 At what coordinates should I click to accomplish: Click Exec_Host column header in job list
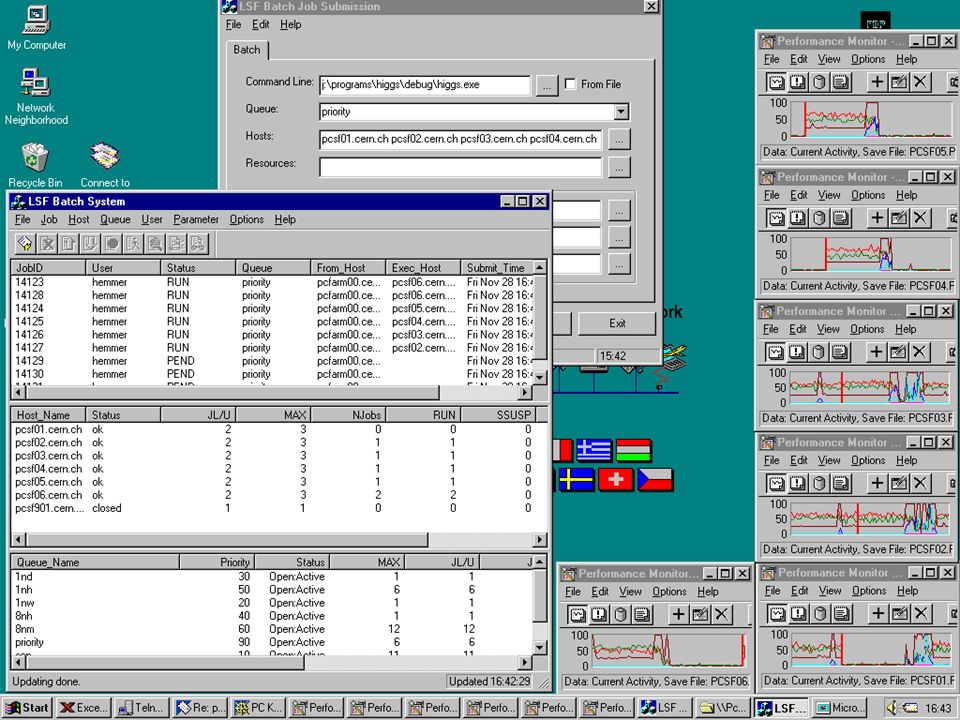[x=422, y=268]
